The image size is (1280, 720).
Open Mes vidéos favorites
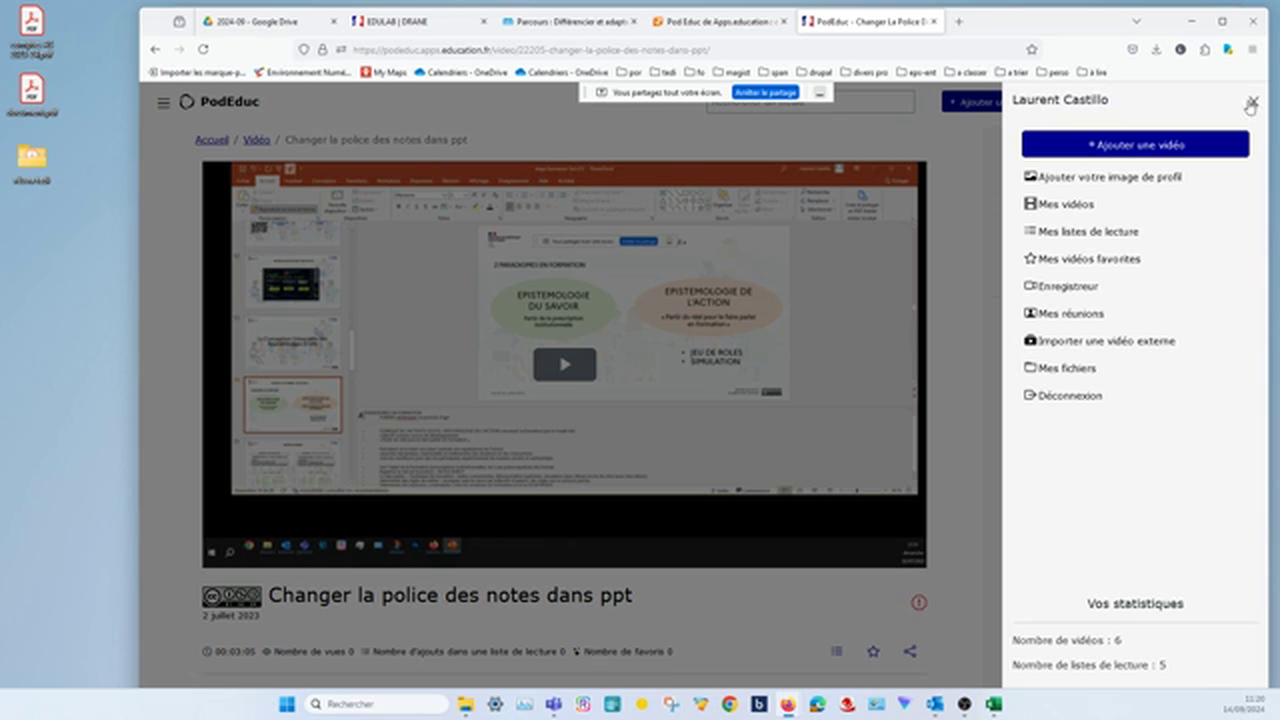(x=1088, y=259)
